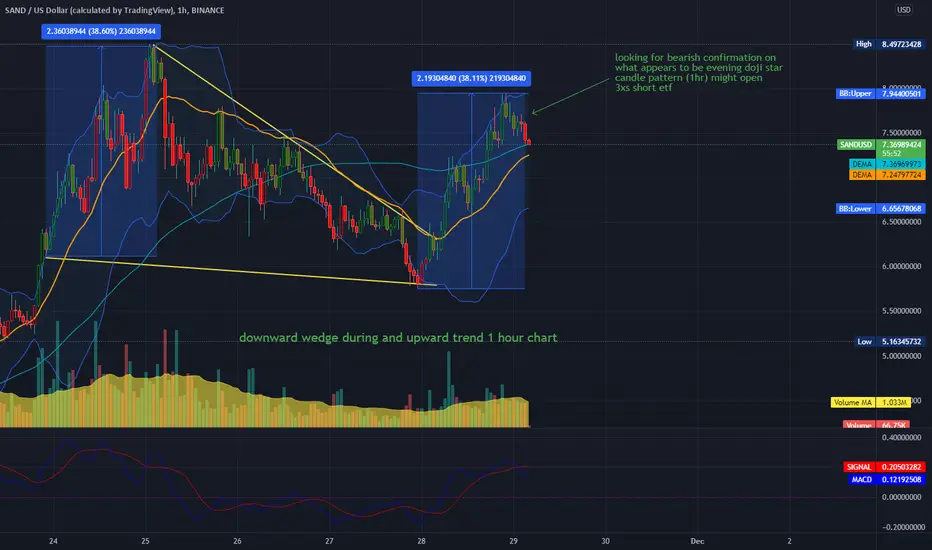Select the downward wedge annotation text
The height and width of the screenshot is (550, 932).
coord(398,338)
